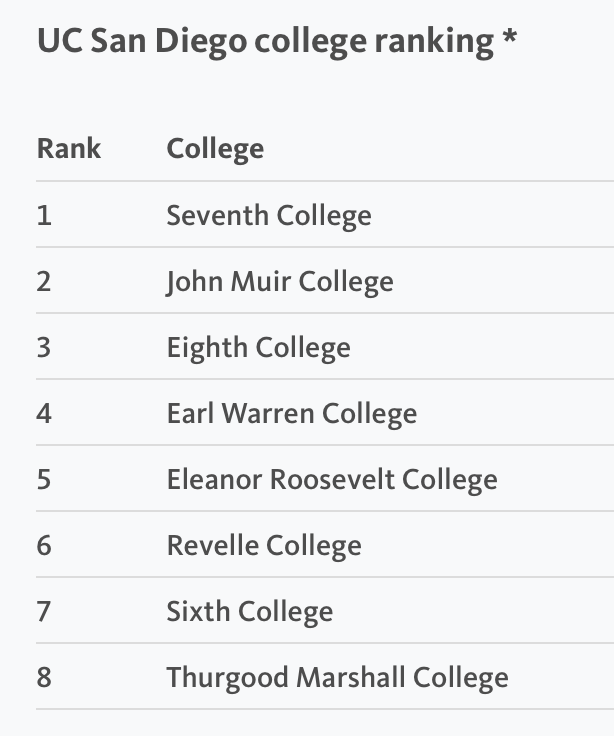Screen dimensions: 614x736
Task: Select Revelle College in the list
Action: tap(264, 546)
